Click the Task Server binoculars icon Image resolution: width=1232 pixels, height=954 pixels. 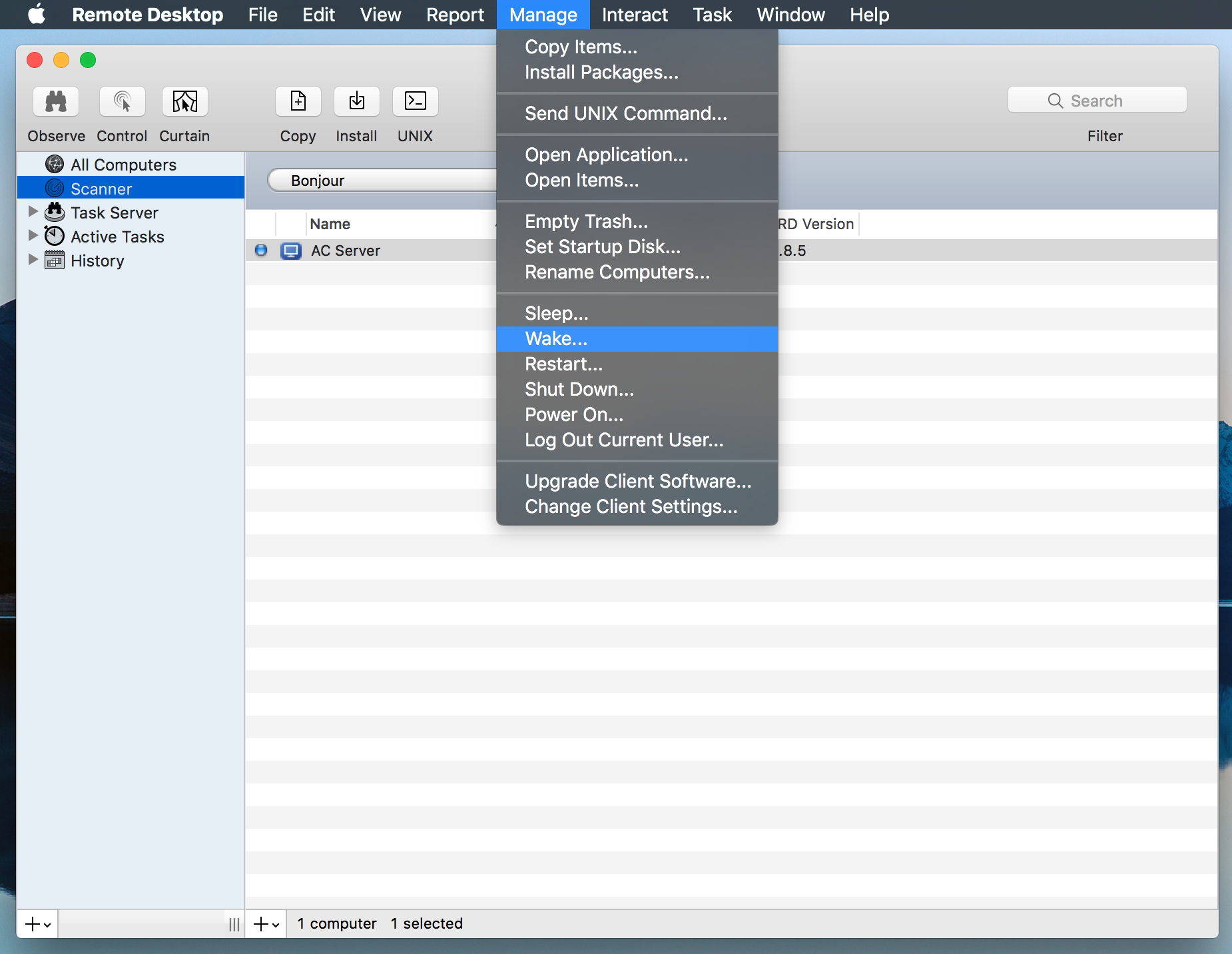(55, 212)
